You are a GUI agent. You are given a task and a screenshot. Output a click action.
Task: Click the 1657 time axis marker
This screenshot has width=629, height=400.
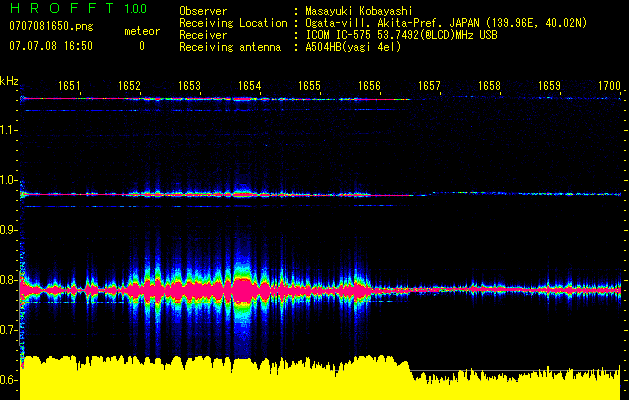429,86
